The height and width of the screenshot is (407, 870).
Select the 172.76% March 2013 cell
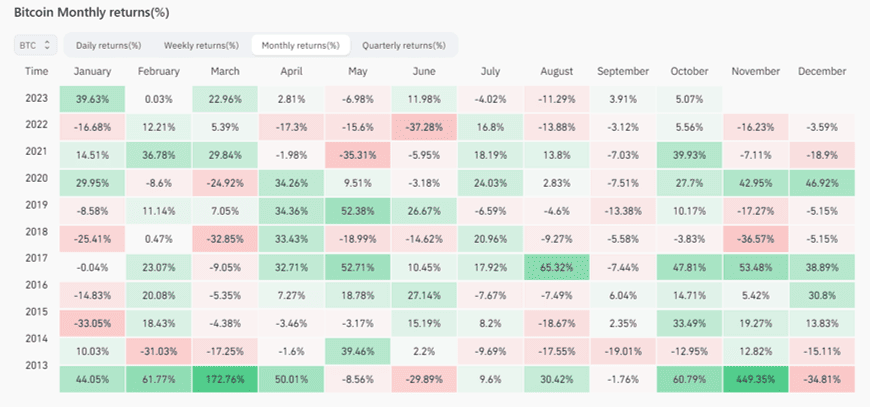click(x=225, y=379)
